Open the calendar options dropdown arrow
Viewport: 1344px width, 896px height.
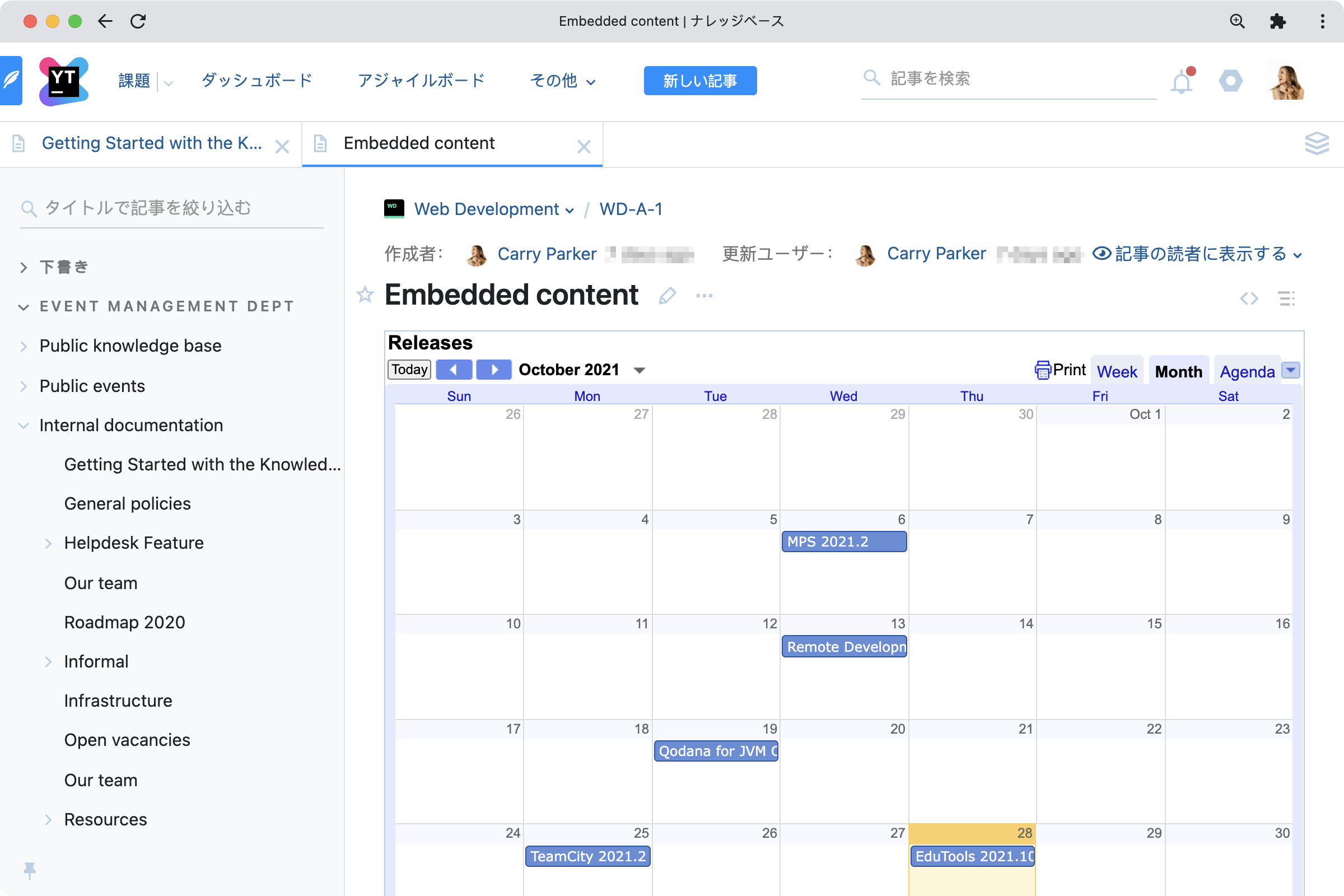1291,370
